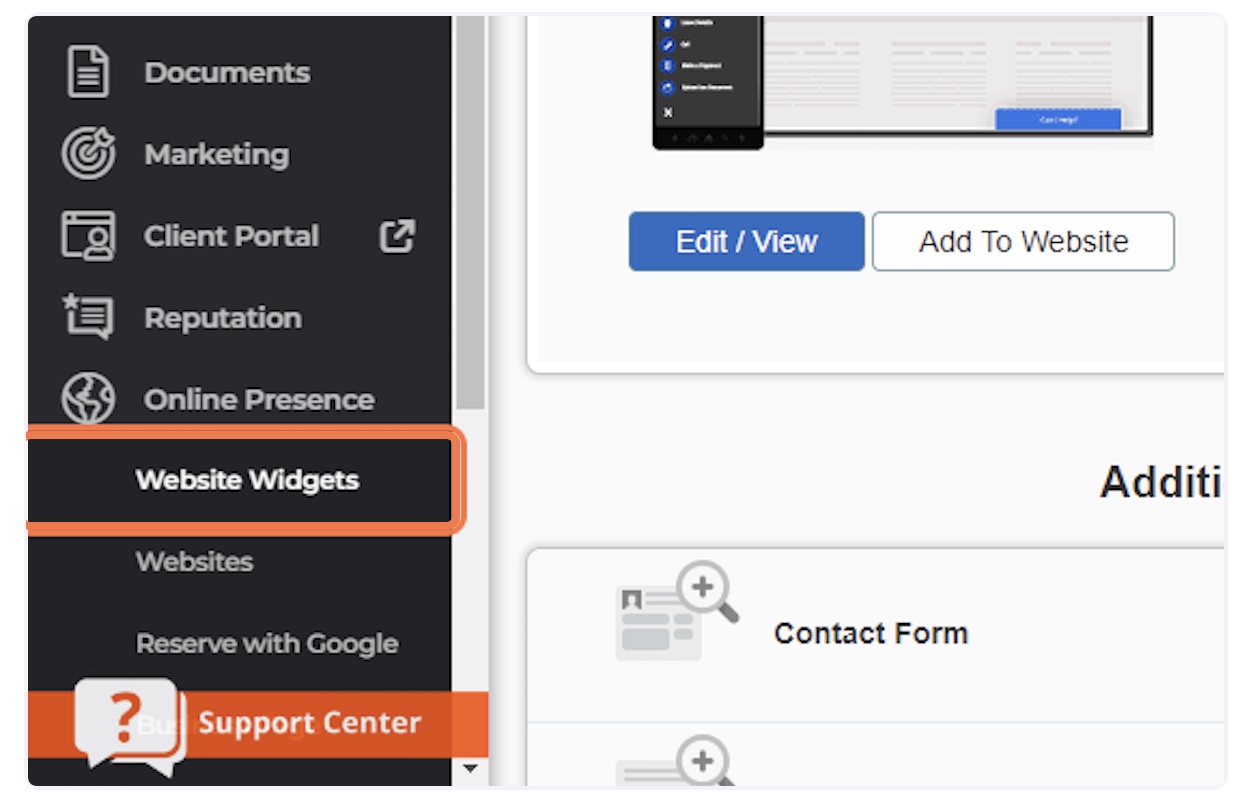Go to Reserve with Google
The width and height of the screenshot is (1252, 804).
click(267, 644)
